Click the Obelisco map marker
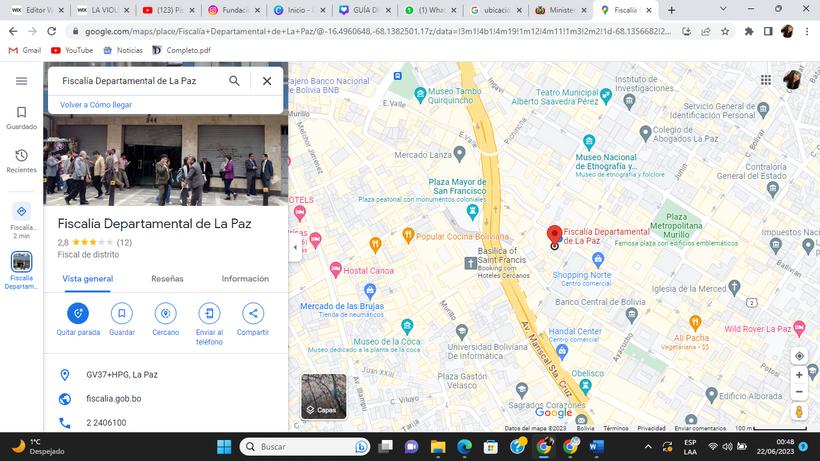Viewport: 820px width, 461px height. (585, 386)
